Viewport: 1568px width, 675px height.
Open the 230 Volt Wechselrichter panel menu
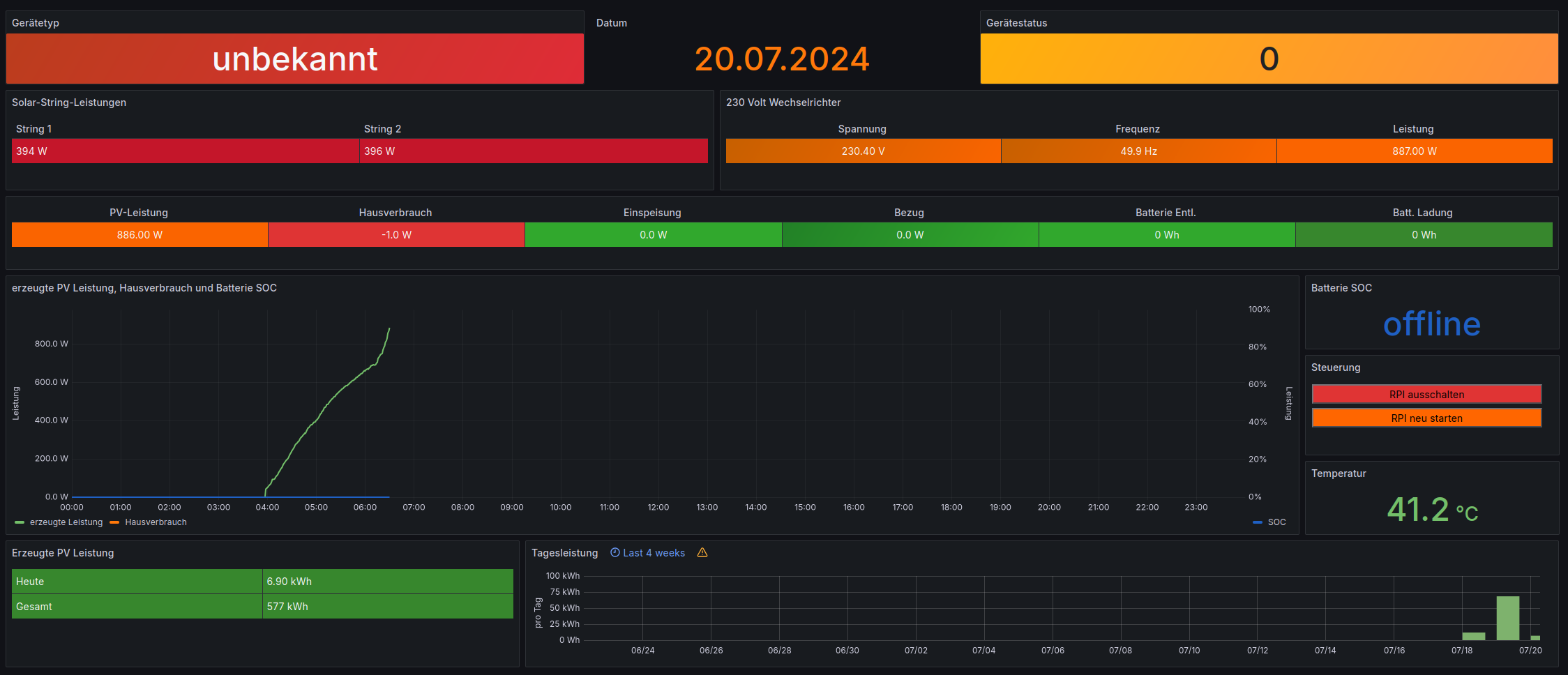(783, 103)
